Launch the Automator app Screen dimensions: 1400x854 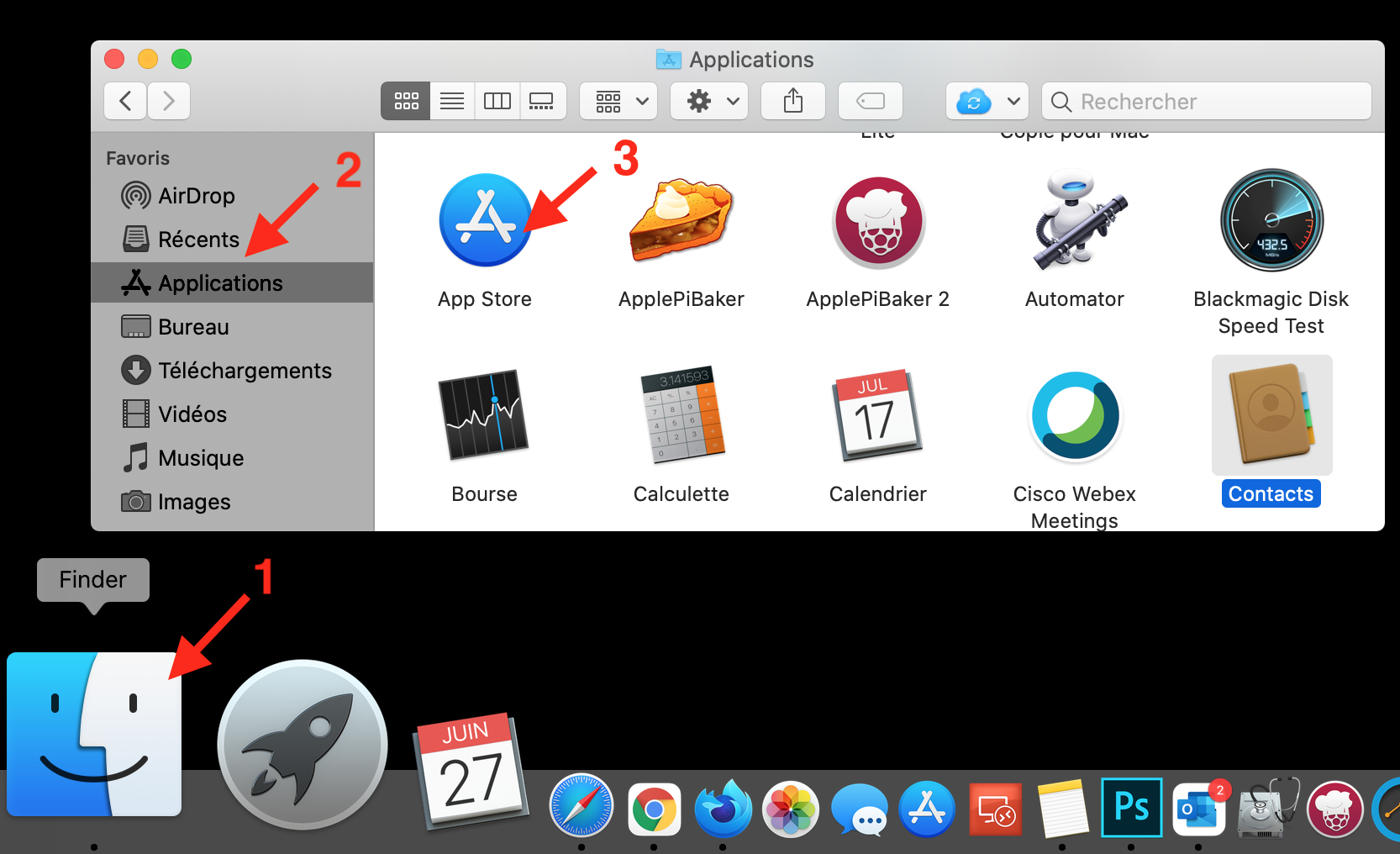pos(1075,220)
